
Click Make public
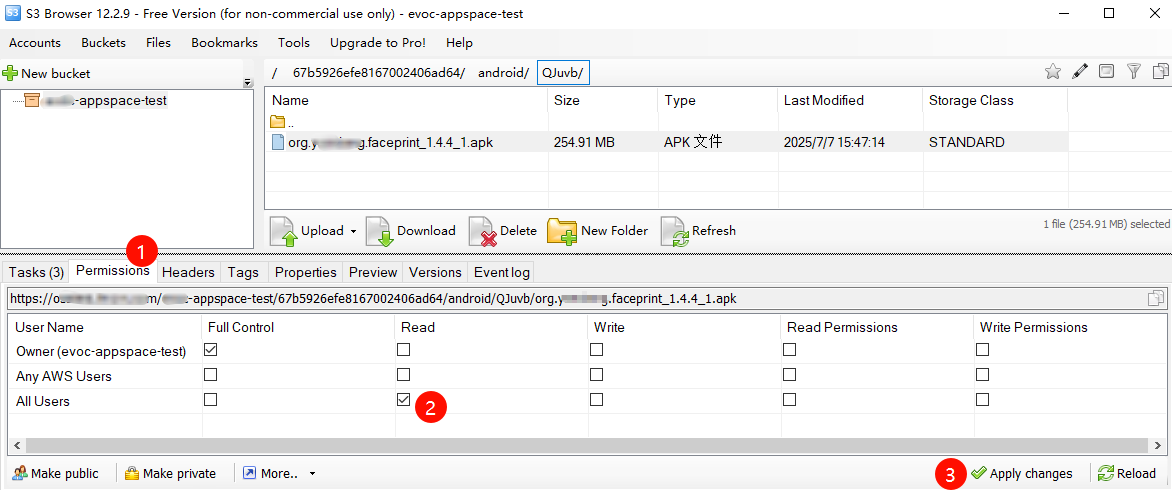tap(55, 474)
